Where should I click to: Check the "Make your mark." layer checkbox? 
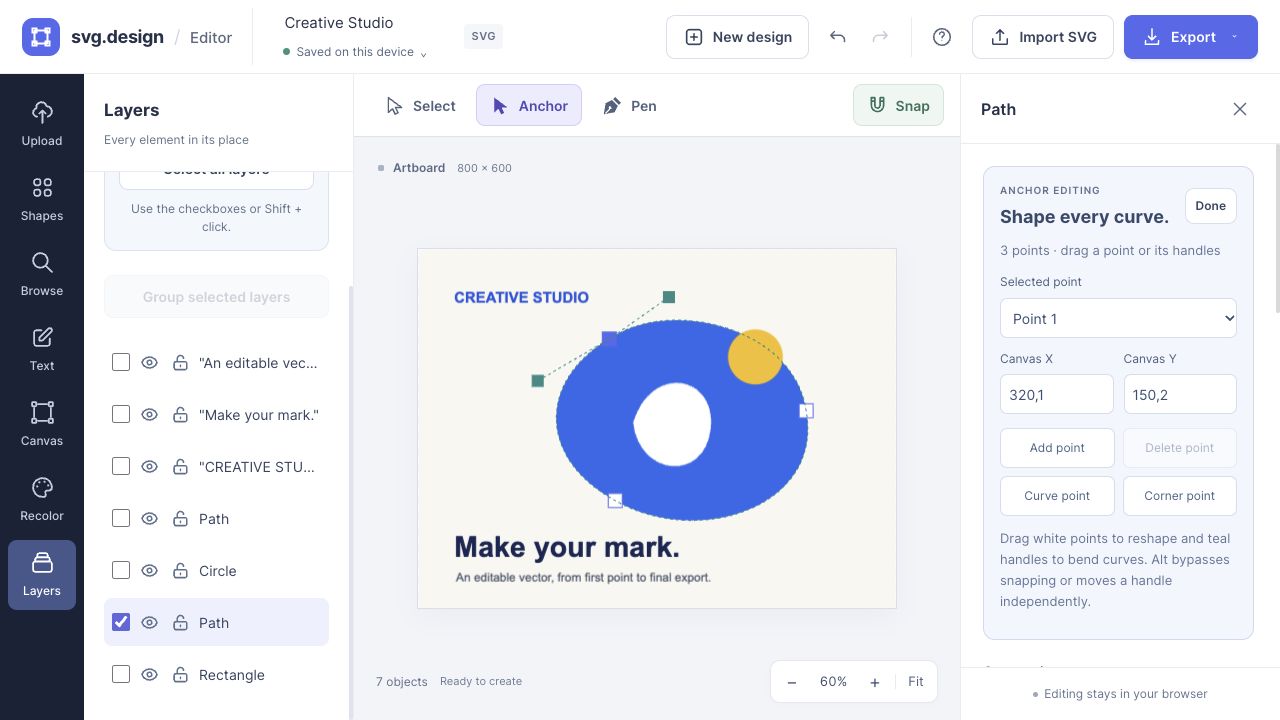121,414
